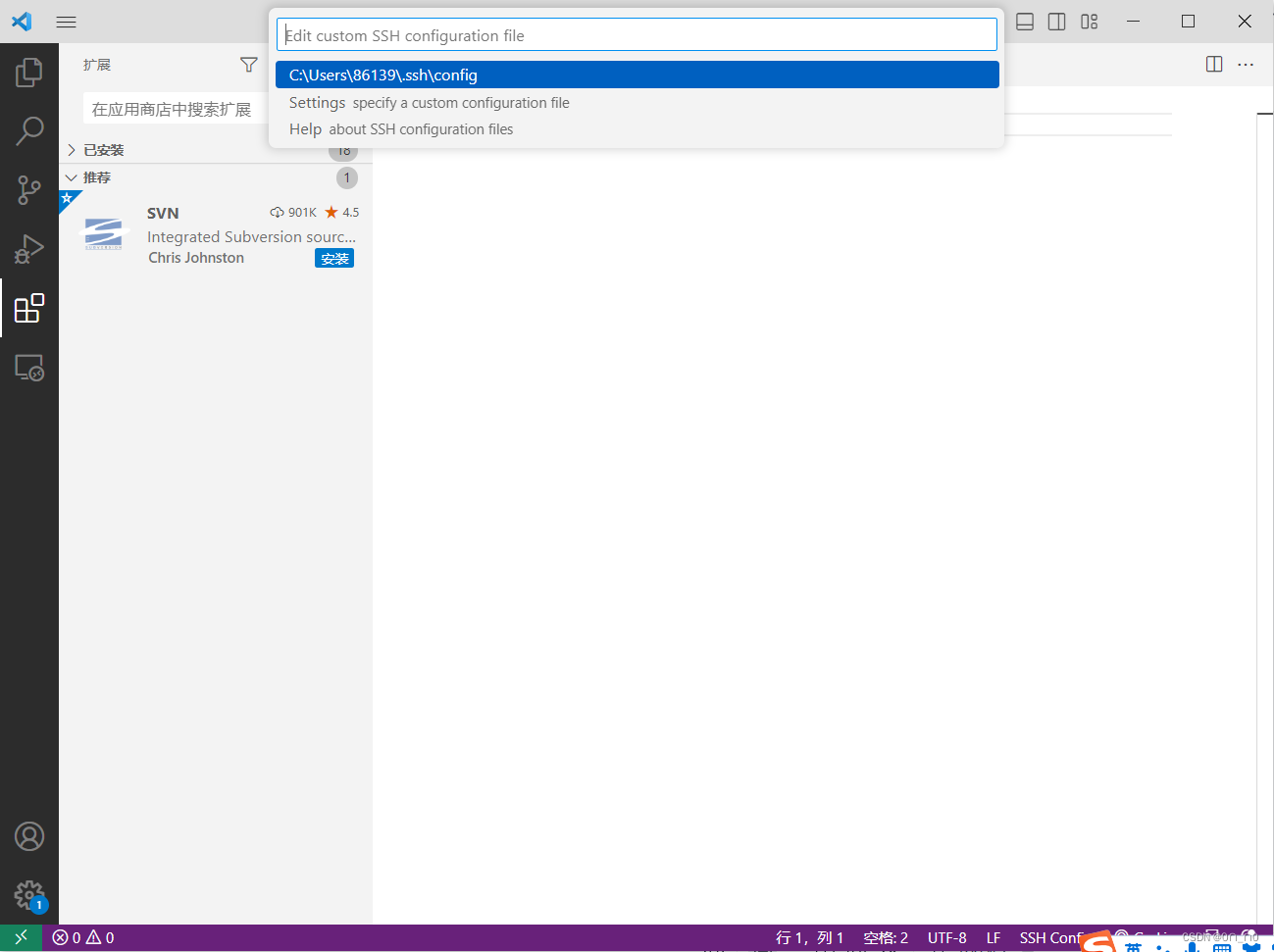Select the Extensions view icon
The height and width of the screenshot is (952, 1274).
coord(29,308)
